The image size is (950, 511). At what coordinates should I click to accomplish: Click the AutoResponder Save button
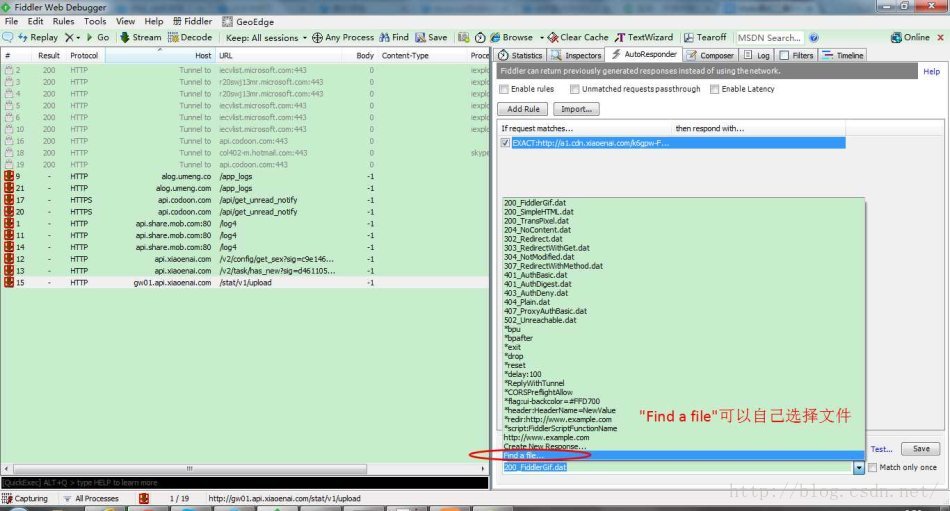921,449
